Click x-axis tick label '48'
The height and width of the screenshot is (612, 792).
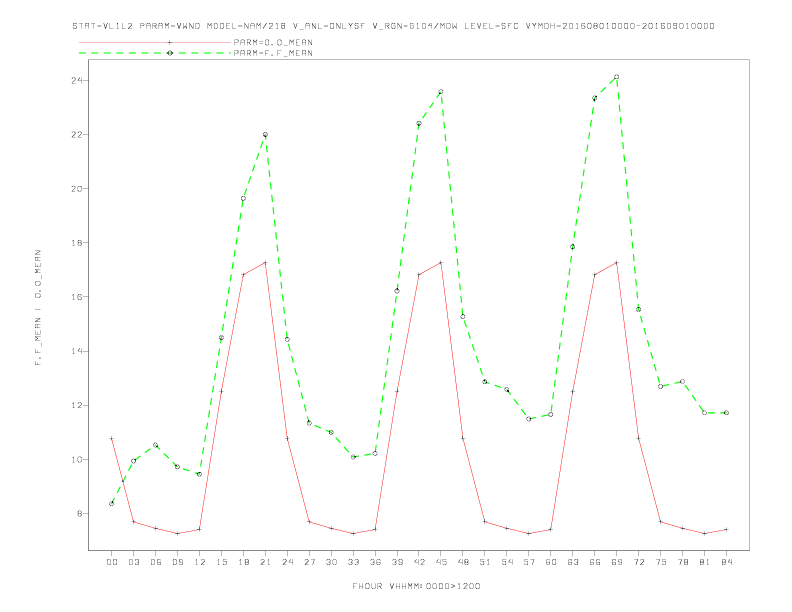(x=463, y=562)
